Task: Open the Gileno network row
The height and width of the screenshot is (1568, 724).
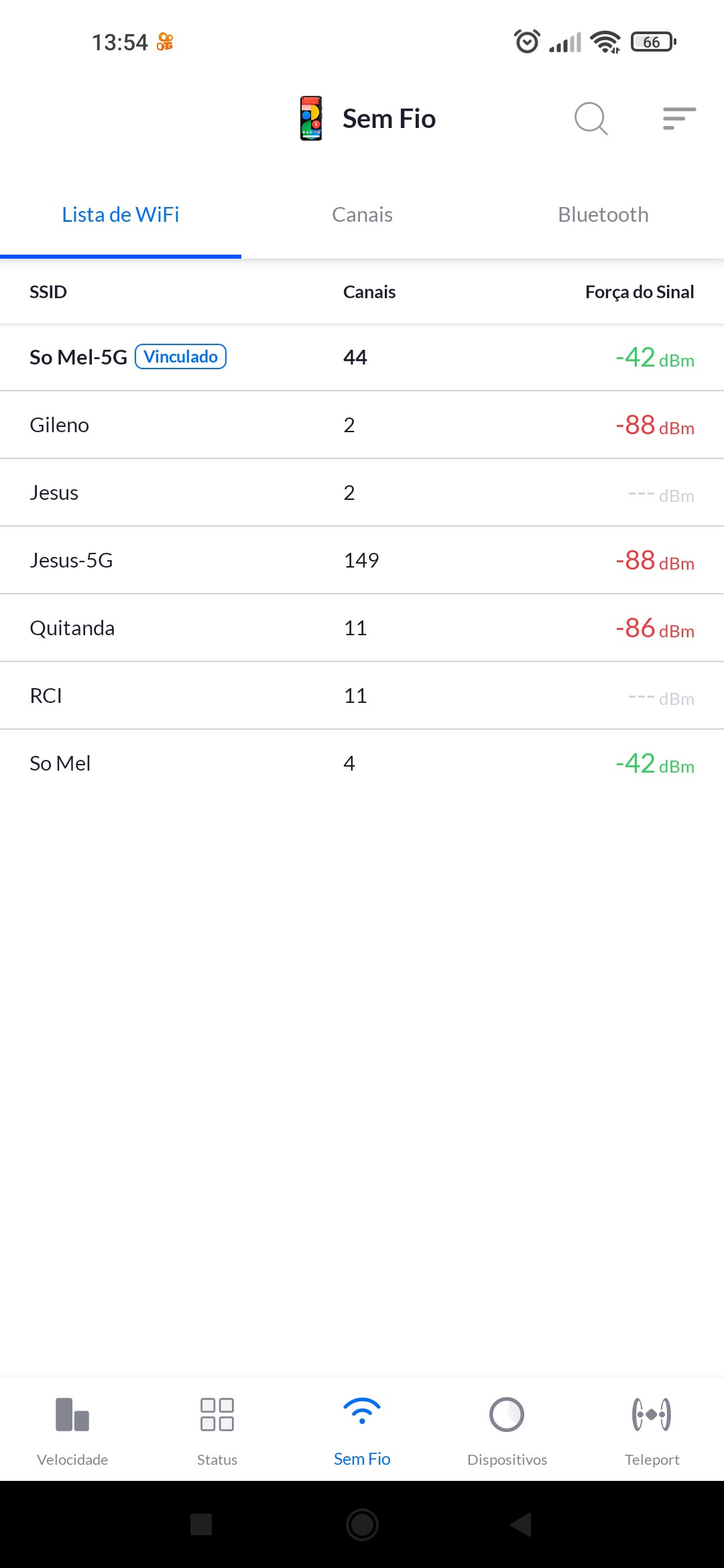Action: (362, 425)
